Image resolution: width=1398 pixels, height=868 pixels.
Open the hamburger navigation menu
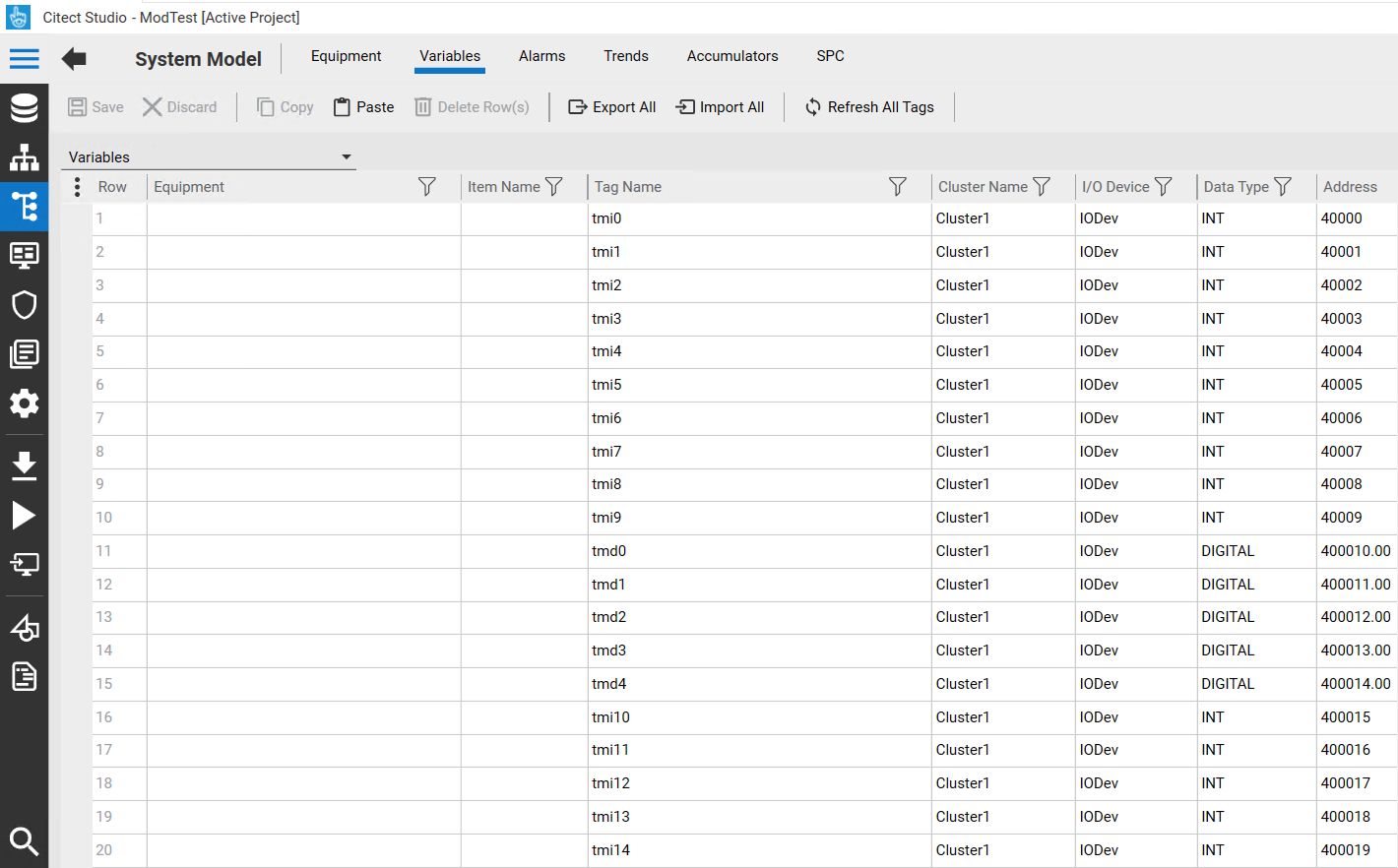point(24,59)
